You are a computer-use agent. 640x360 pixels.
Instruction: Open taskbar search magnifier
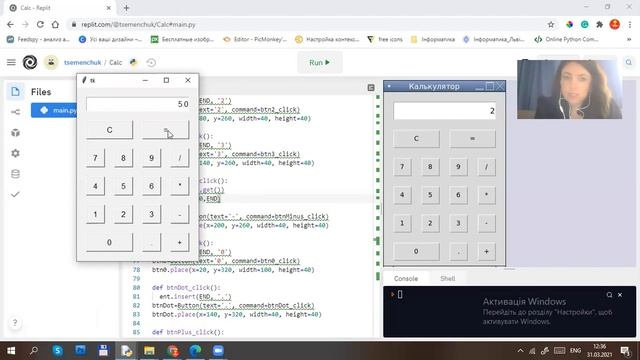(x=34, y=350)
